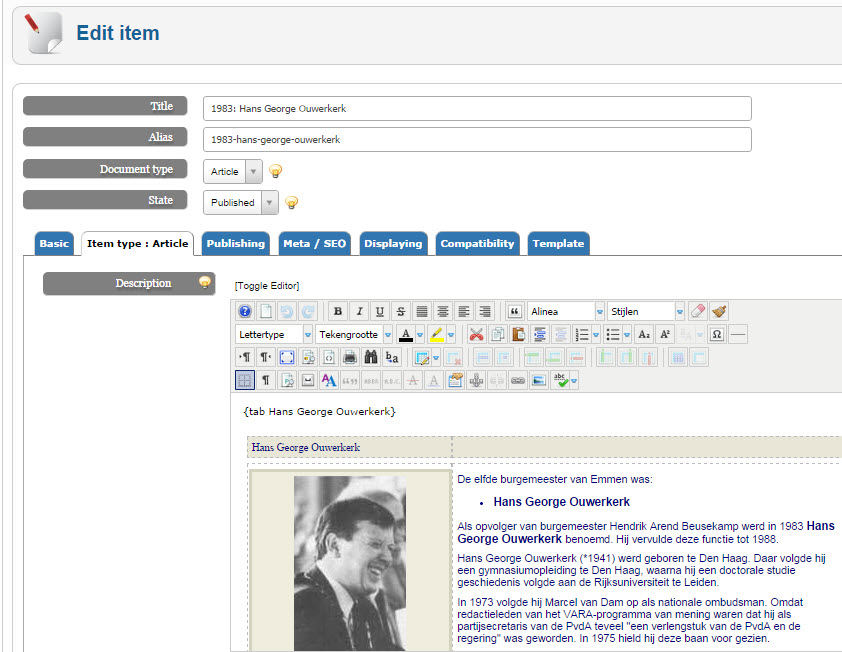This screenshot has width=842, height=652.
Task: Apply the black text color swatch
Action: click(x=406, y=335)
